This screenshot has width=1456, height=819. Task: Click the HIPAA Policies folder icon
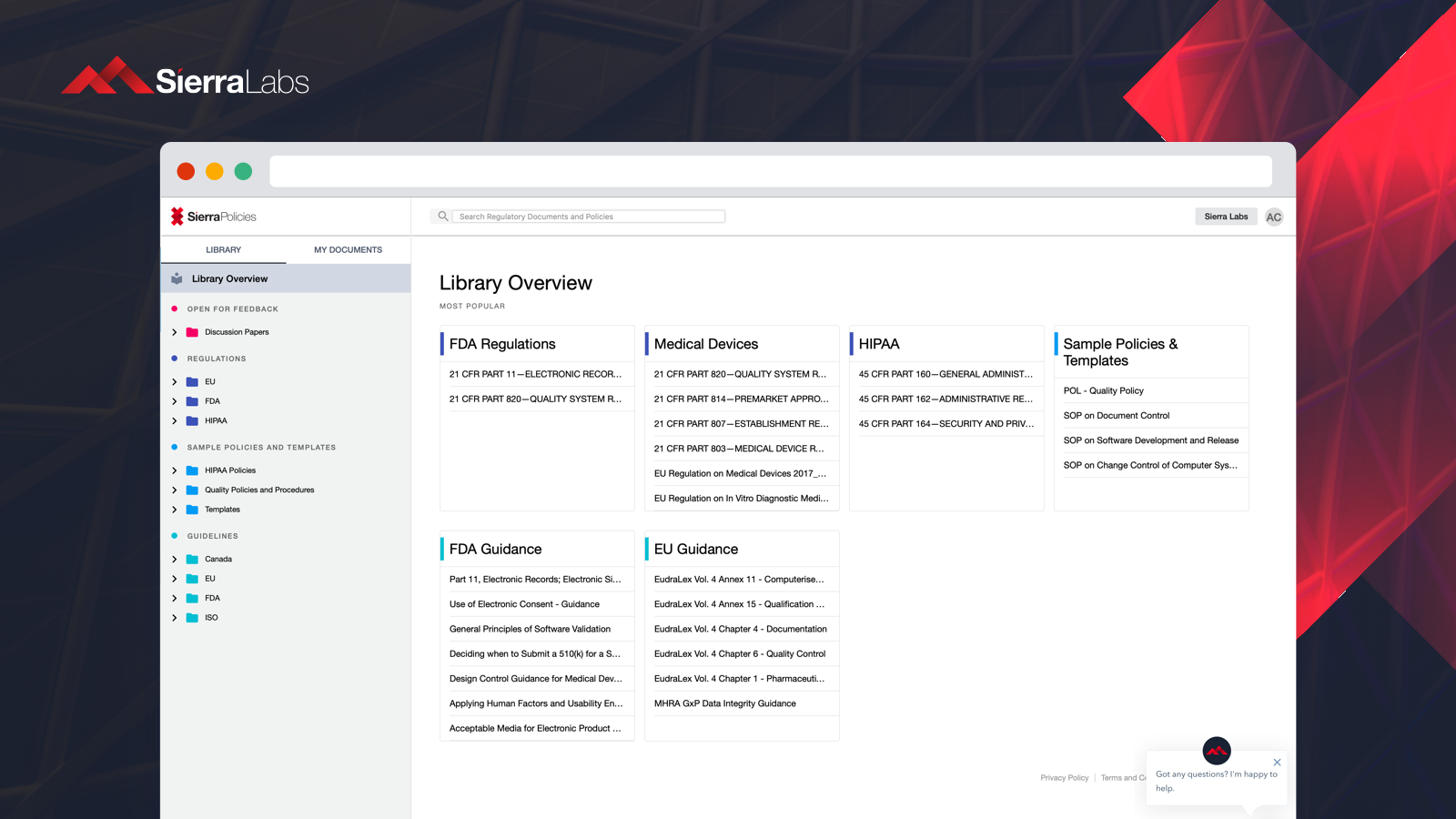(x=192, y=470)
